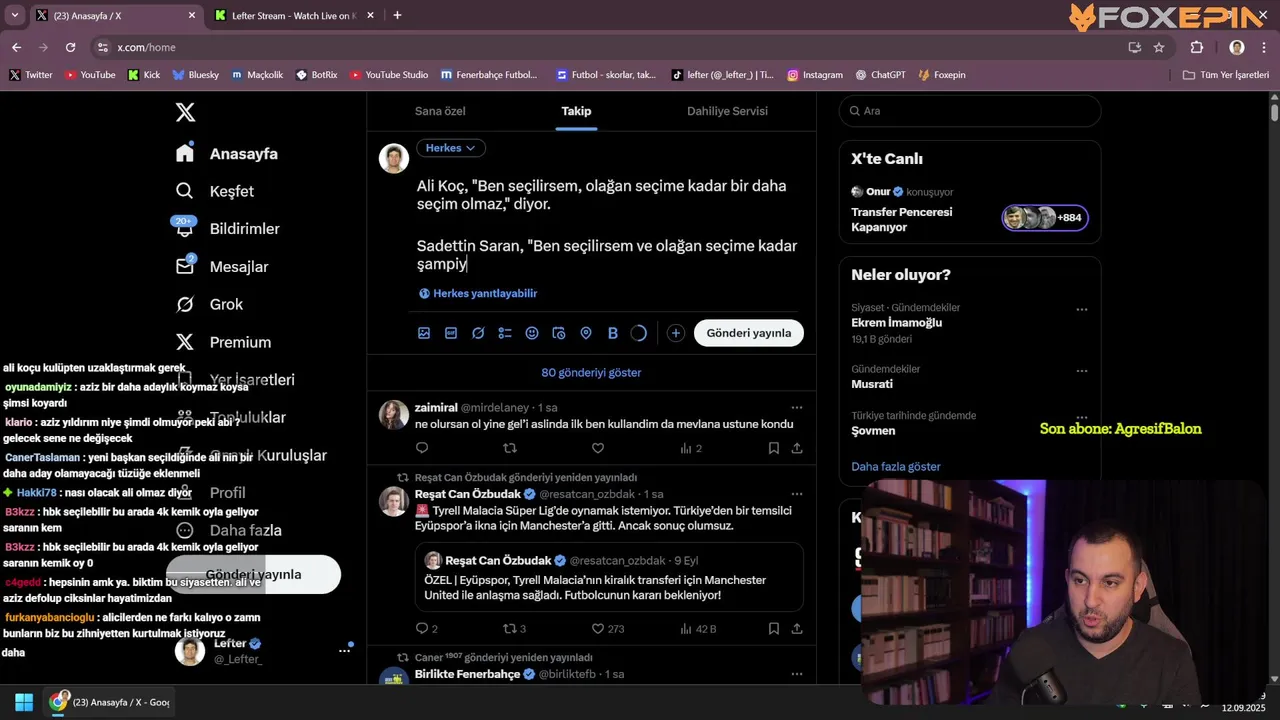The height and width of the screenshot is (720, 1280).
Task: Add a GIF to the post
Action: pyautogui.click(x=451, y=333)
